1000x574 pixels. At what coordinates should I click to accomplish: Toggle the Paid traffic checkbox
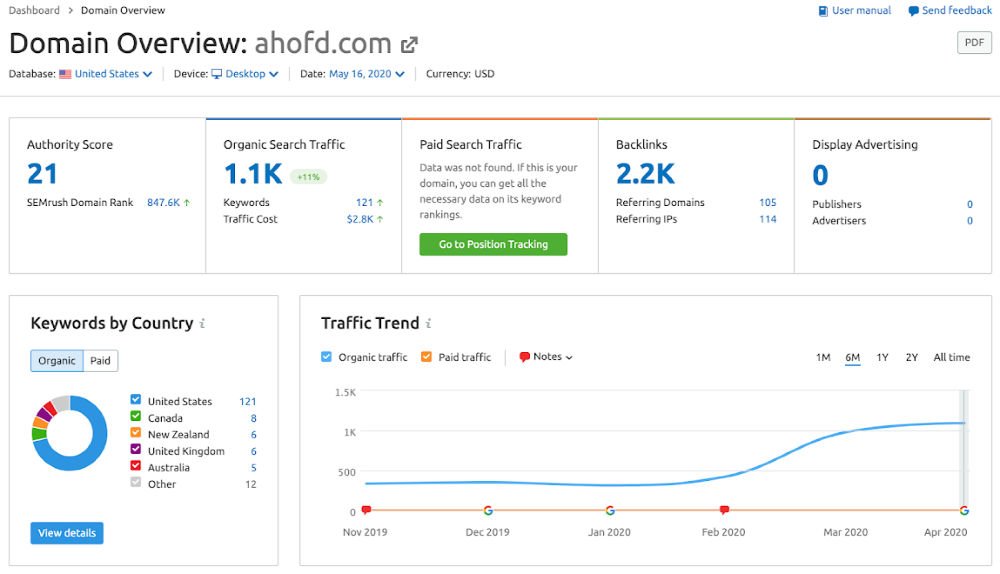click(427, 357)
